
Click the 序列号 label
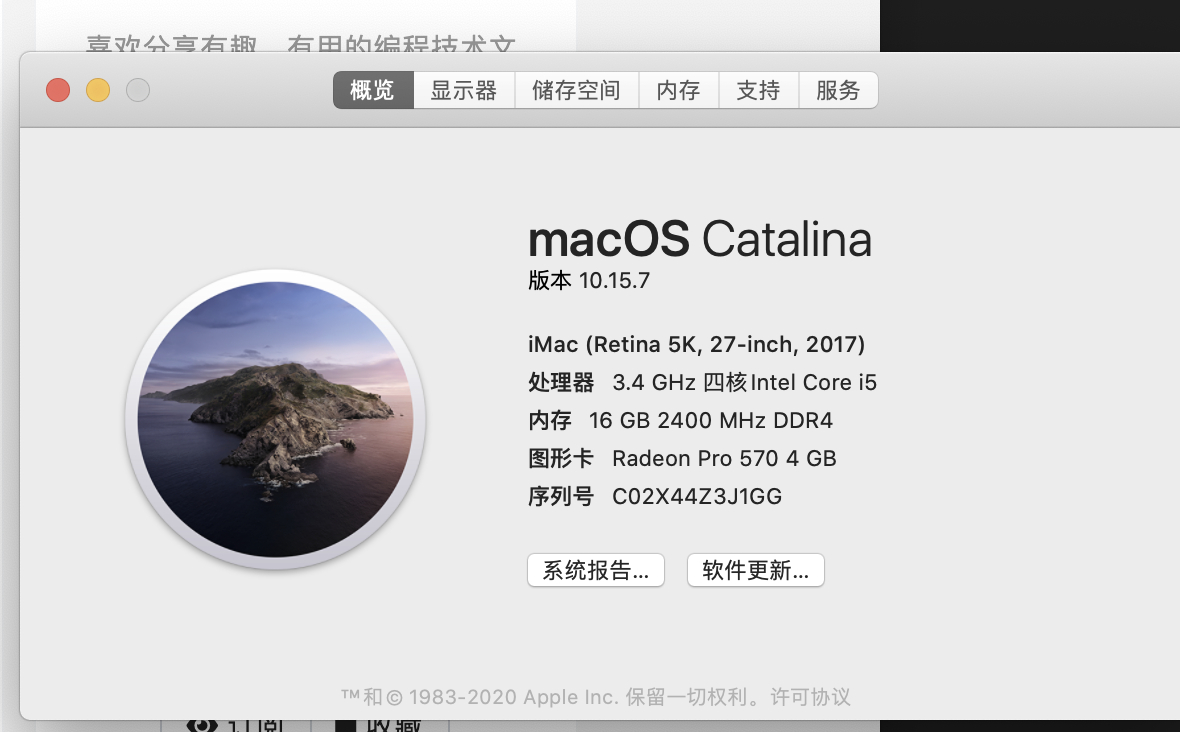(x=561, y=497)
